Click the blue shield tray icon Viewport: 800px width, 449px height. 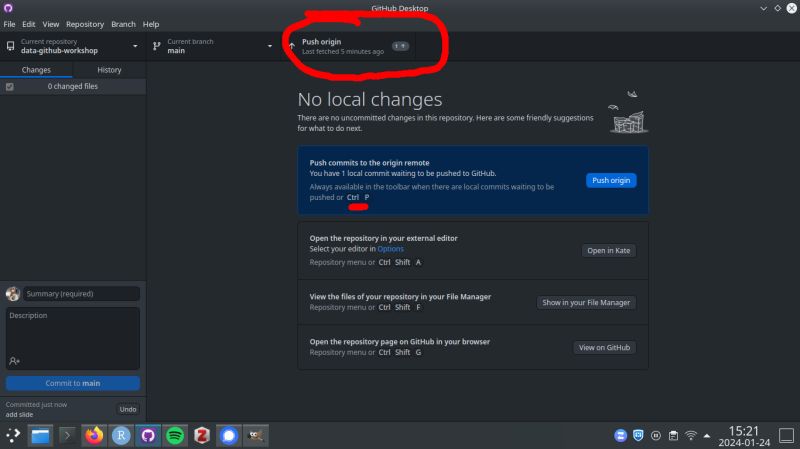[638, 435]
